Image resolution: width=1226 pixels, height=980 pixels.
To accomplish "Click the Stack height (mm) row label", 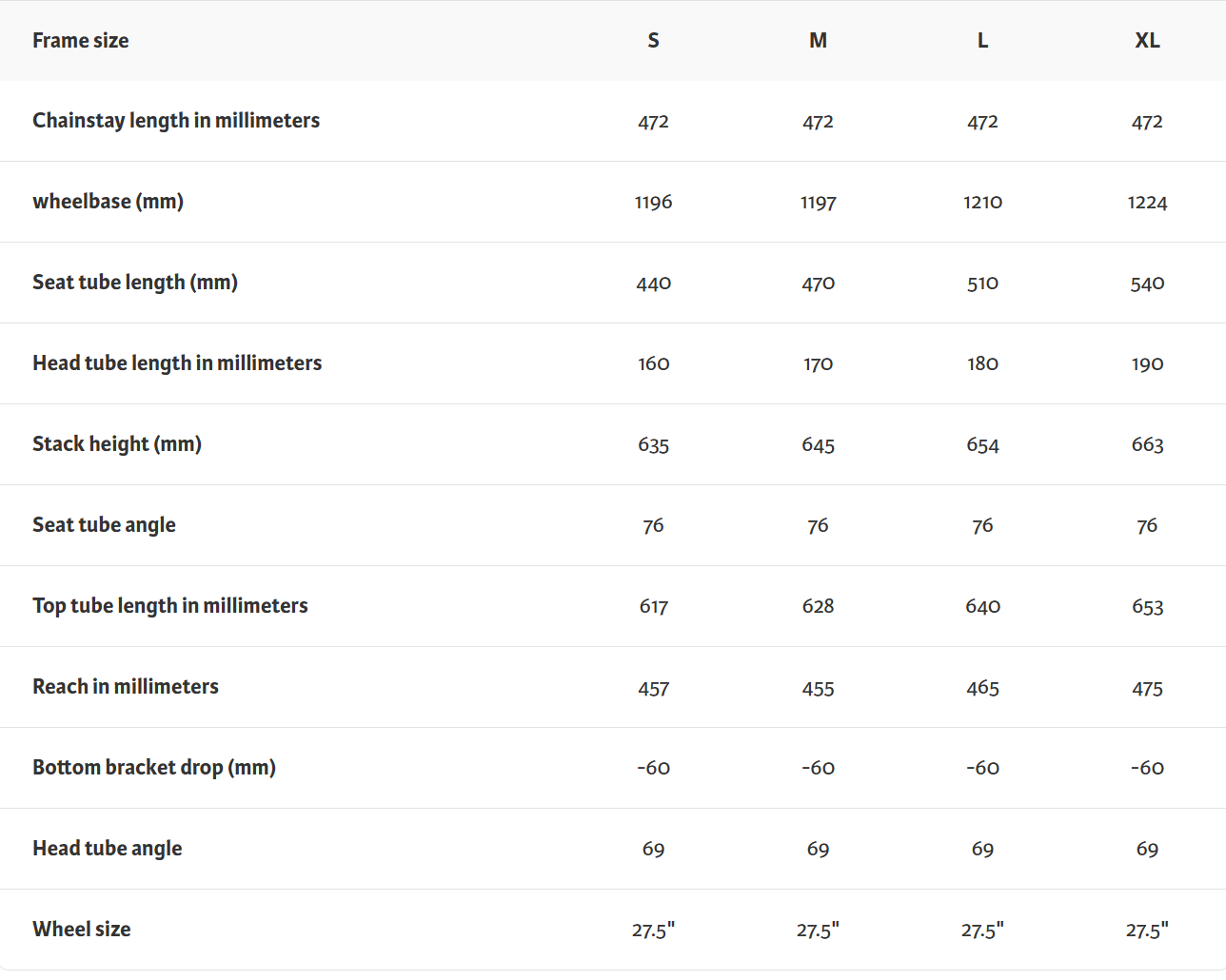I will pyautogui.click(x=117, y=444).
